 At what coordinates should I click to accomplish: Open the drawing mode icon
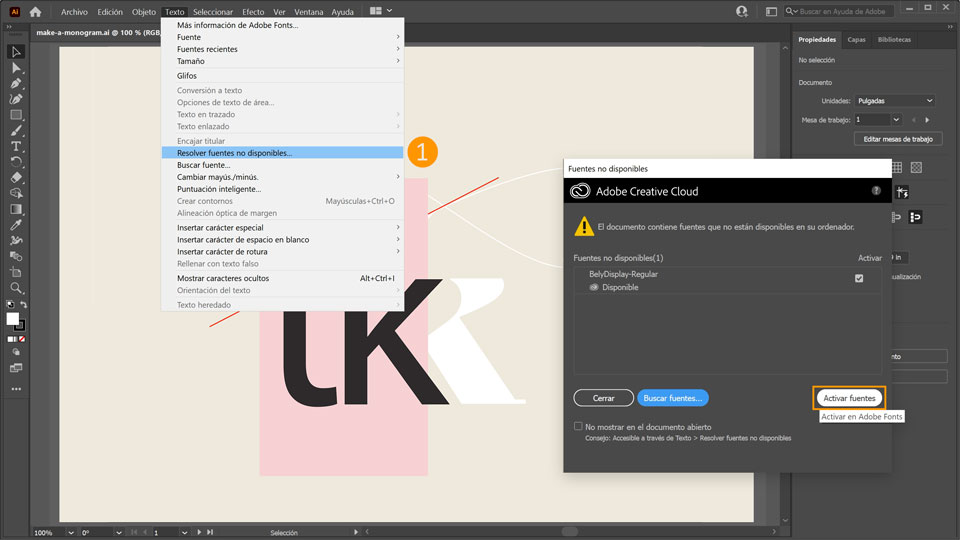coord(17,353)
